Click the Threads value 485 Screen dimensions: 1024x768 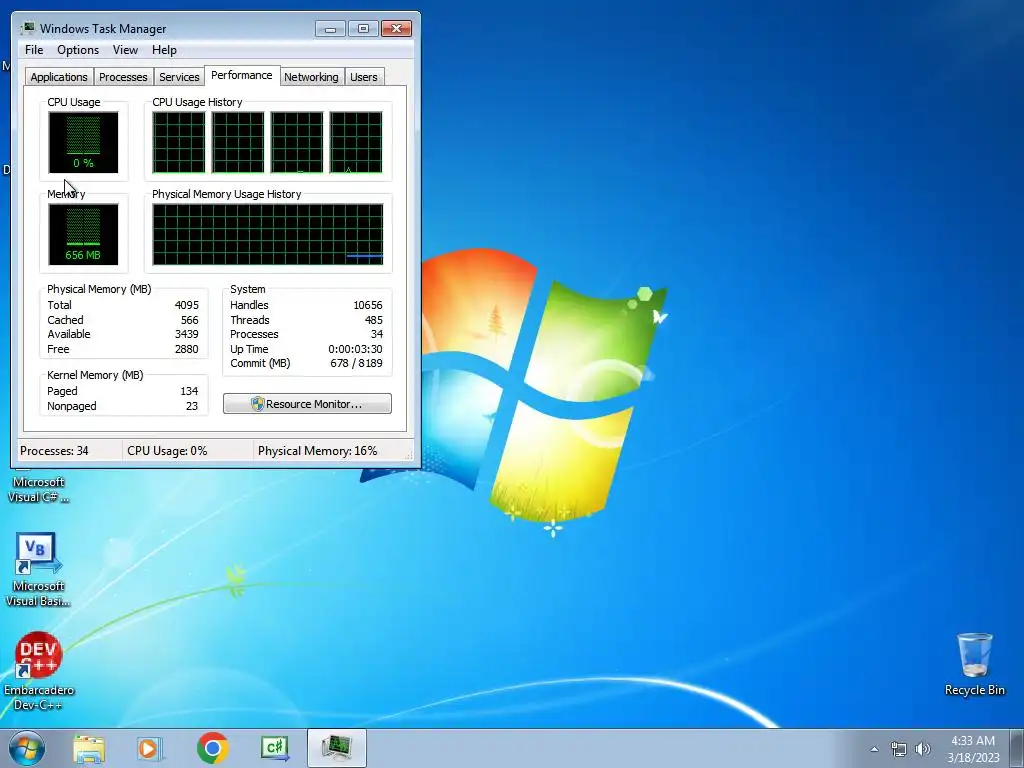374,320
